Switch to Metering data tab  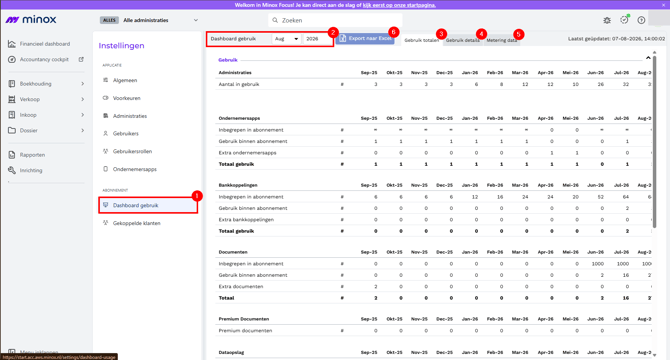[x=502, y=40]
